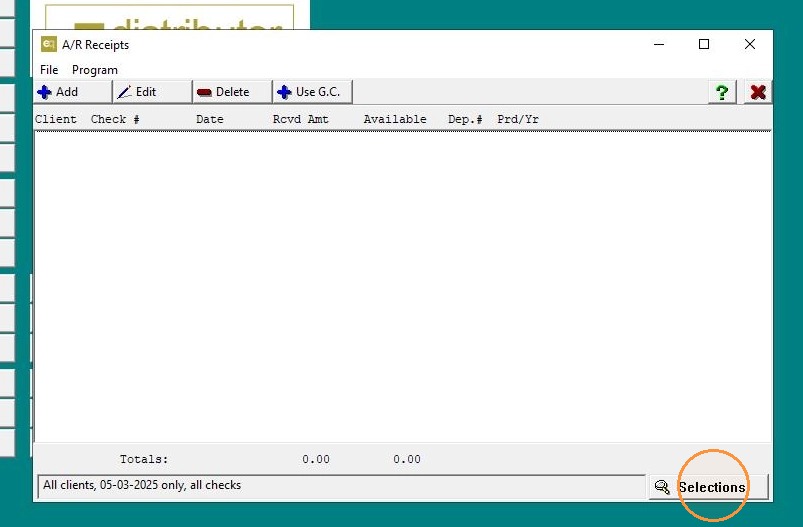Click the Dep.# column header

(x=465, y=119)
